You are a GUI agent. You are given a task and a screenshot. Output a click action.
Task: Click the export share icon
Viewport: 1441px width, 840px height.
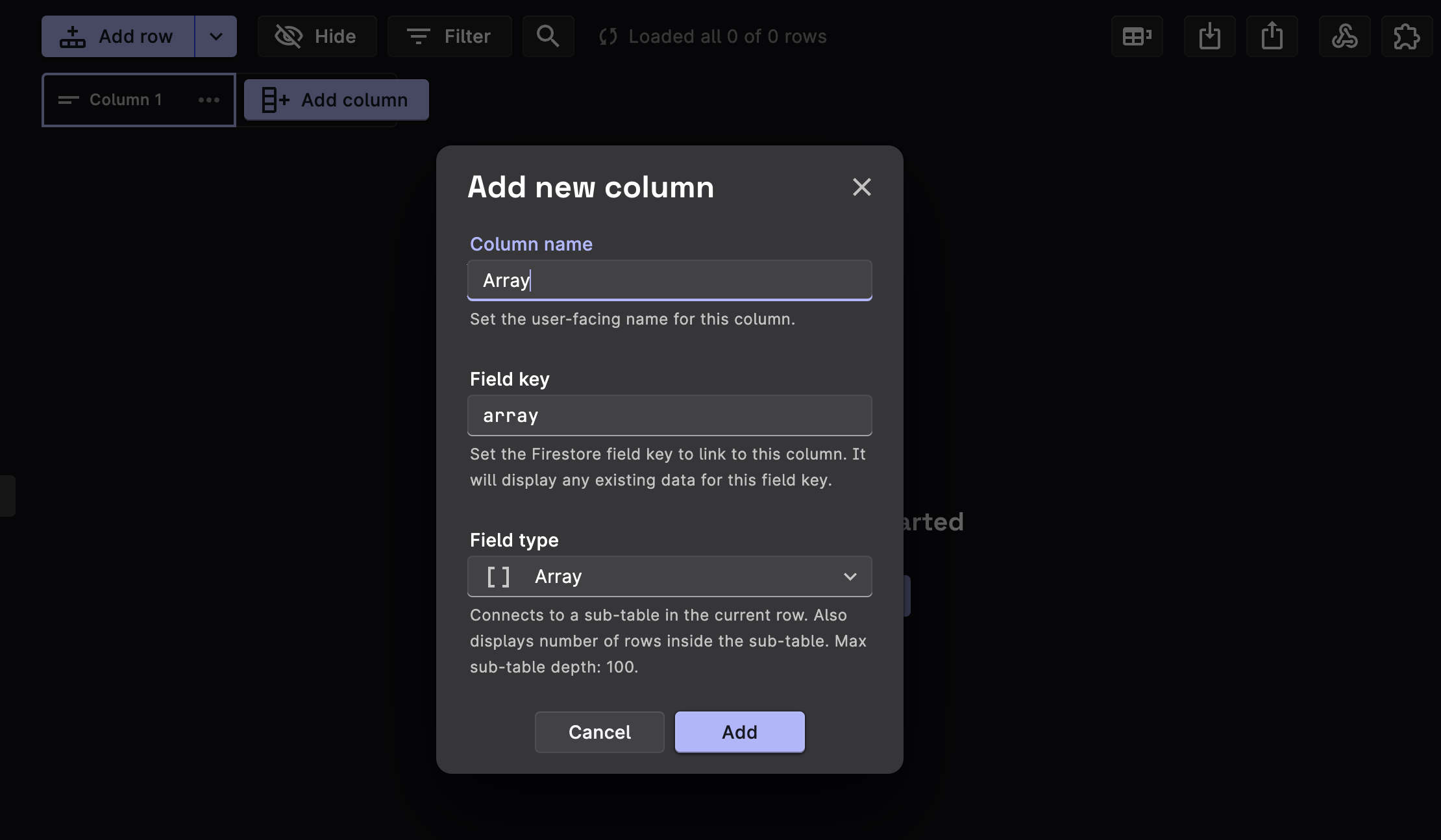pyautogui.click(x=1272, y=36)
